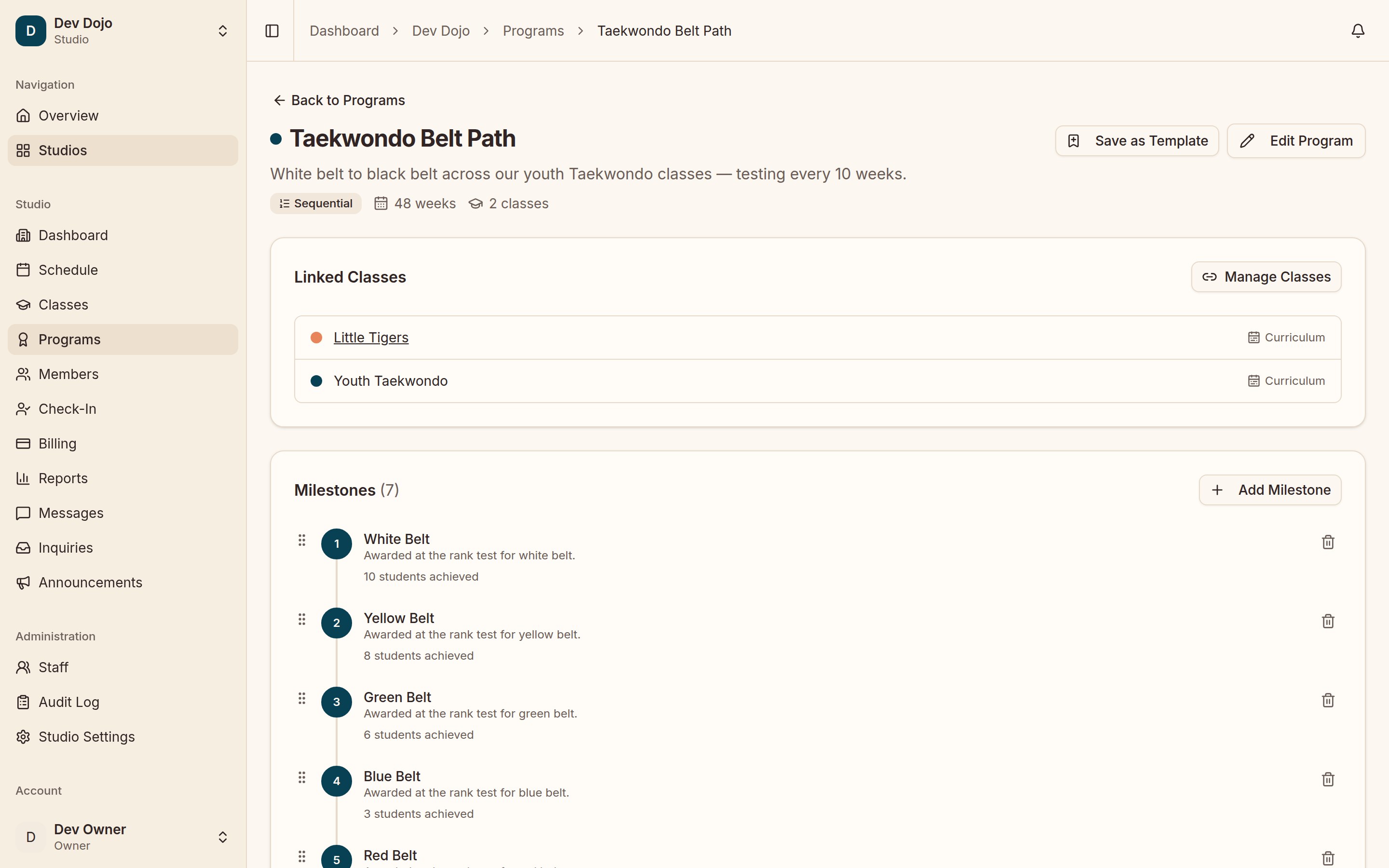This screenshot has height=868, width=1389.
Task: Click the Dev Owner avatar
Action: coord(31,837)
